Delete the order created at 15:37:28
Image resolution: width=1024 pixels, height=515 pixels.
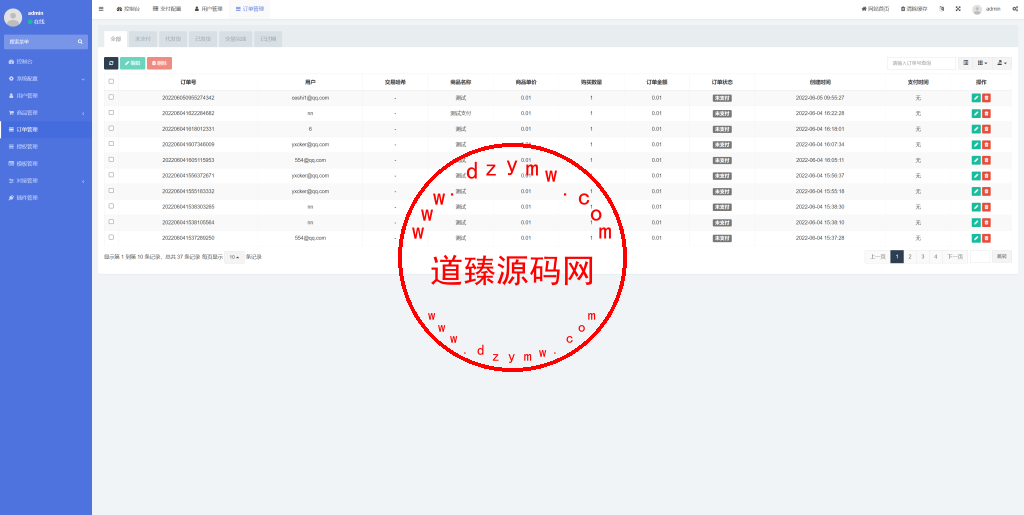(x=986, y=238)
